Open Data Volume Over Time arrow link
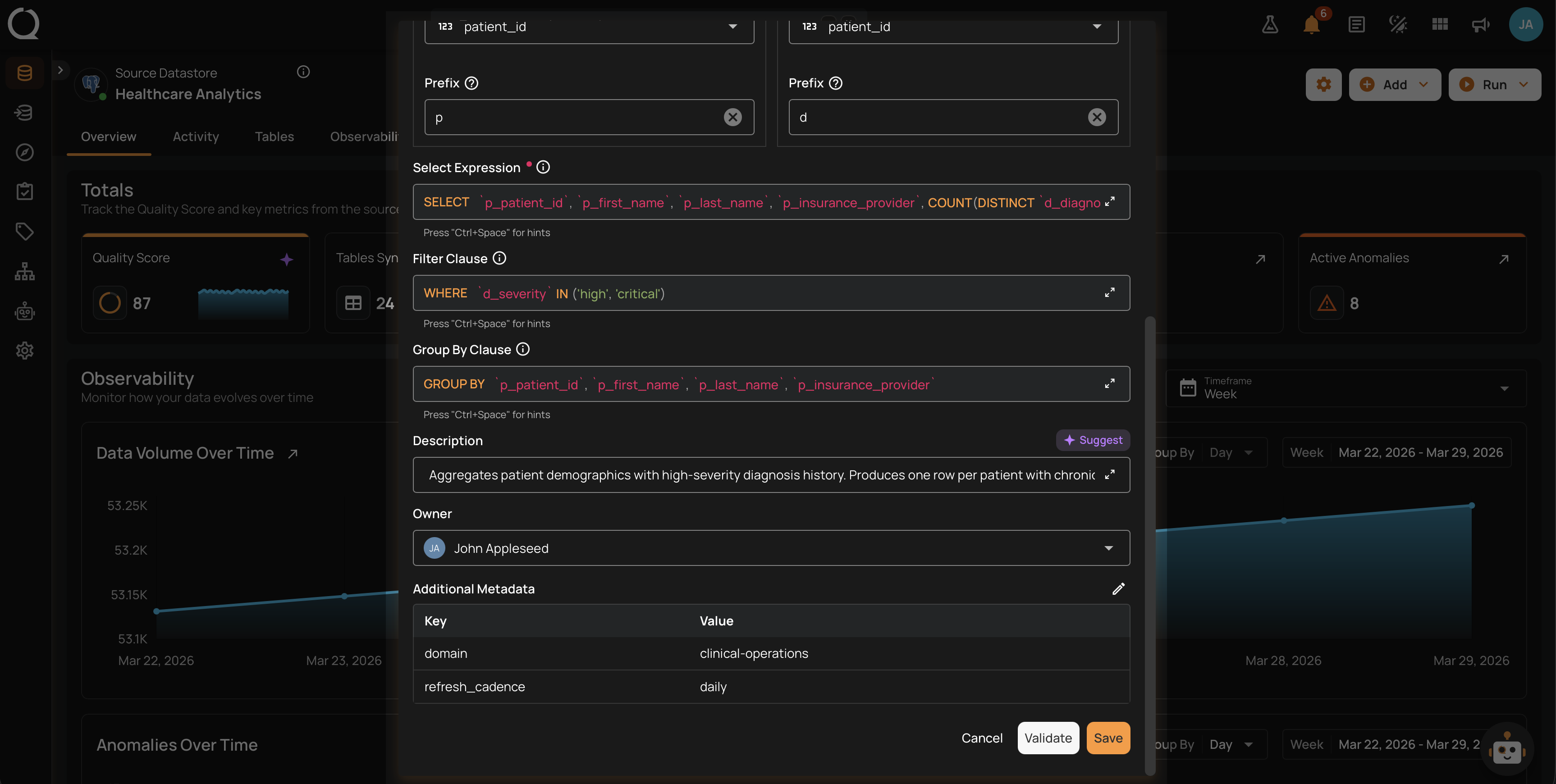This screenshot has width=1556, height=784. tap(293, 454)
